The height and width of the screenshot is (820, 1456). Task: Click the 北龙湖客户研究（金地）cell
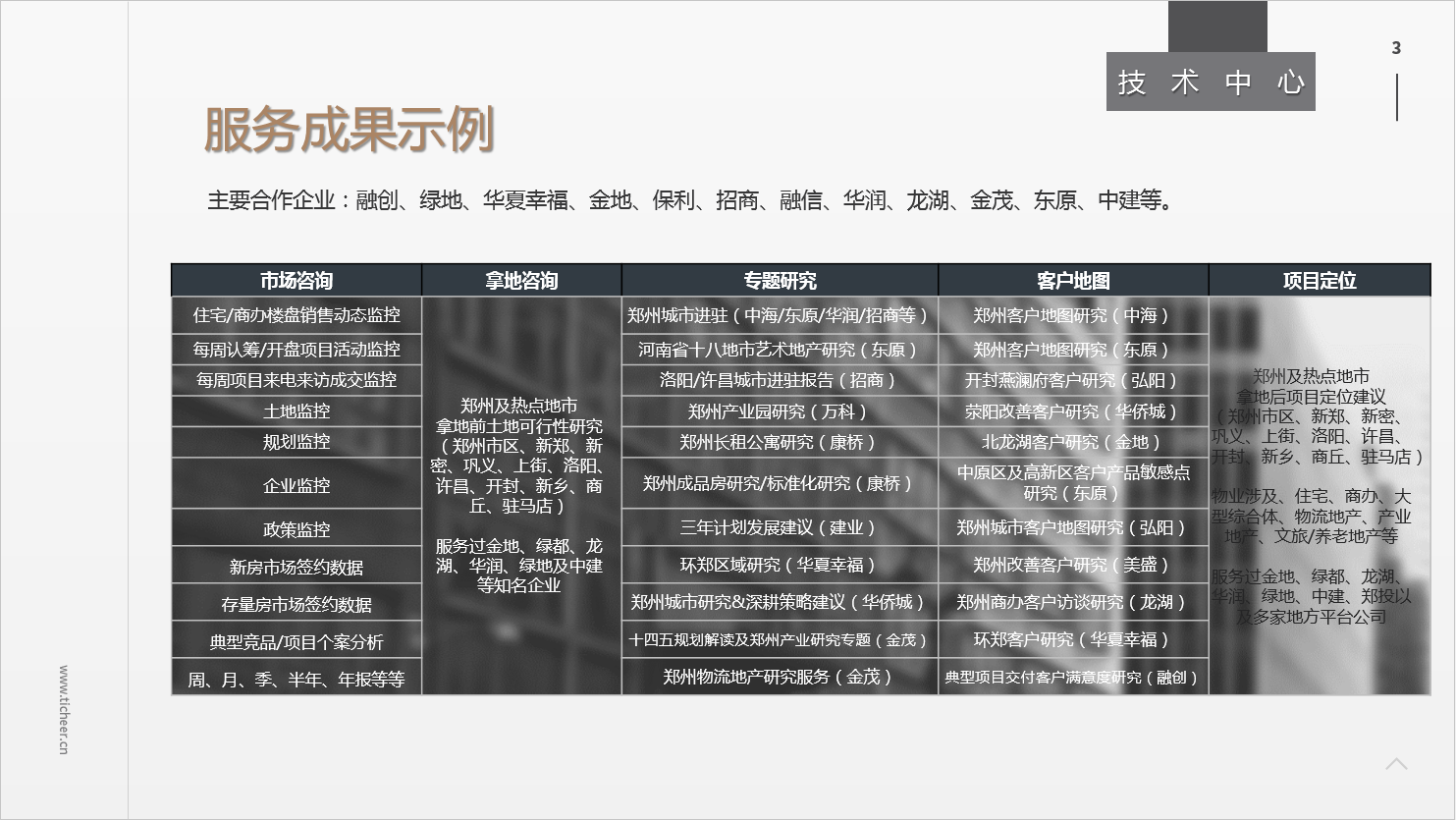point(1073,442)
